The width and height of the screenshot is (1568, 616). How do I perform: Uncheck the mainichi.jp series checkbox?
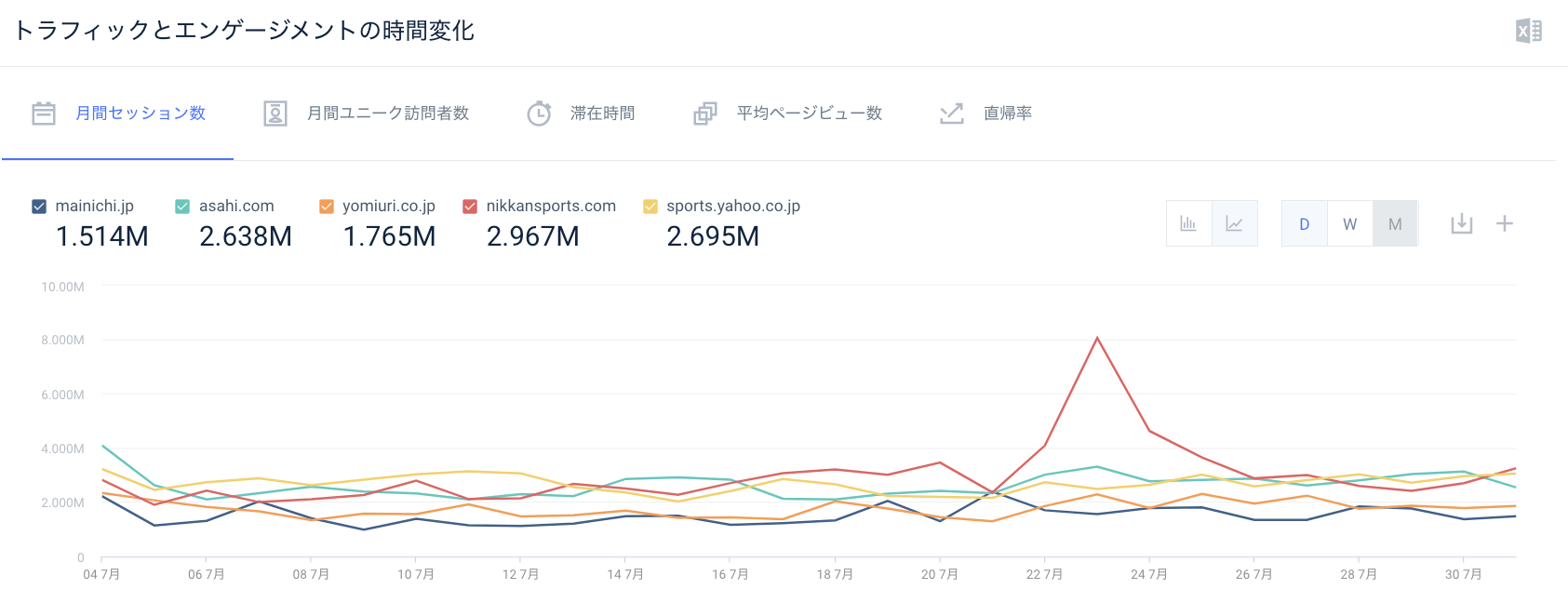(x=39, y=207)
